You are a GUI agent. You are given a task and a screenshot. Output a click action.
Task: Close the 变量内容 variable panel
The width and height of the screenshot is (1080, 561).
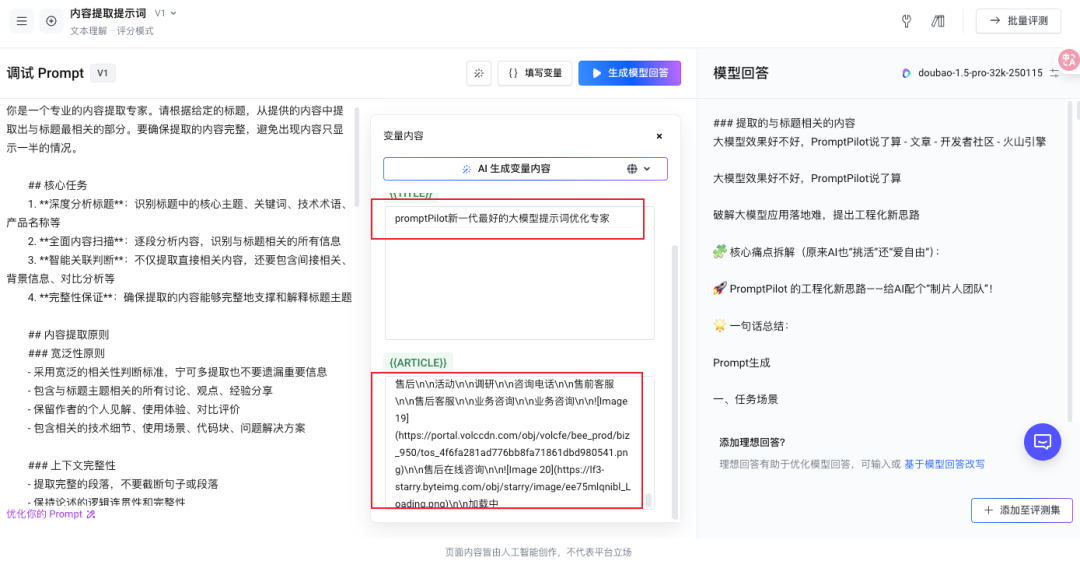pyautogui.click(x=659, y=136)
